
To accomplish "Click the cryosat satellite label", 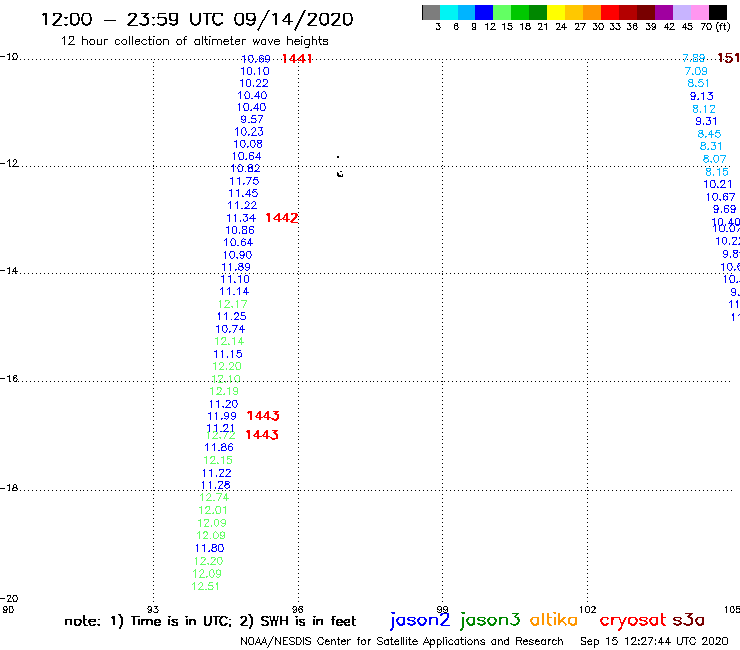I will click(x=632, y=620).
